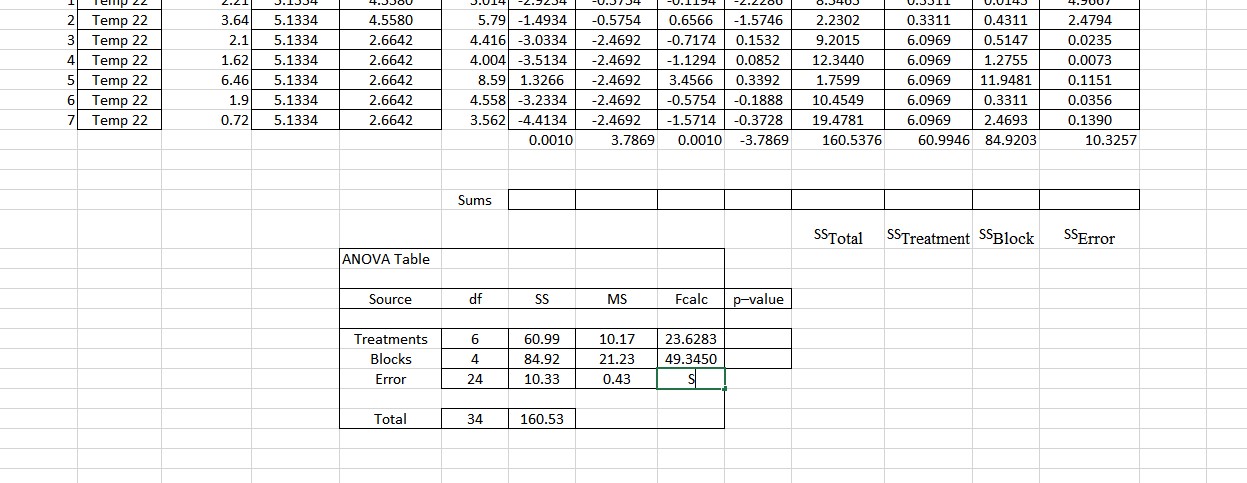This screenshot has height=483, width=1247.
Task: Click the empty p-value cell for Treatments
Action: pos(758,339)
